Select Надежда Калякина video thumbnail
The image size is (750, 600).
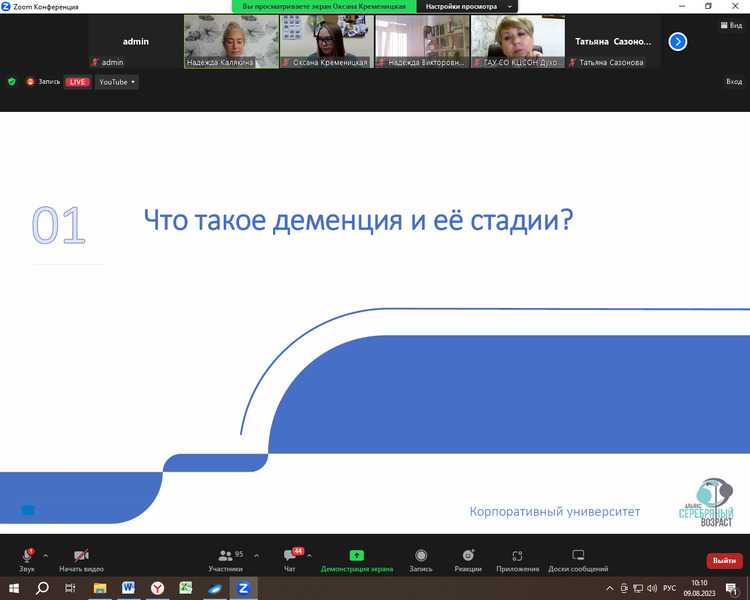pos(231,42)
